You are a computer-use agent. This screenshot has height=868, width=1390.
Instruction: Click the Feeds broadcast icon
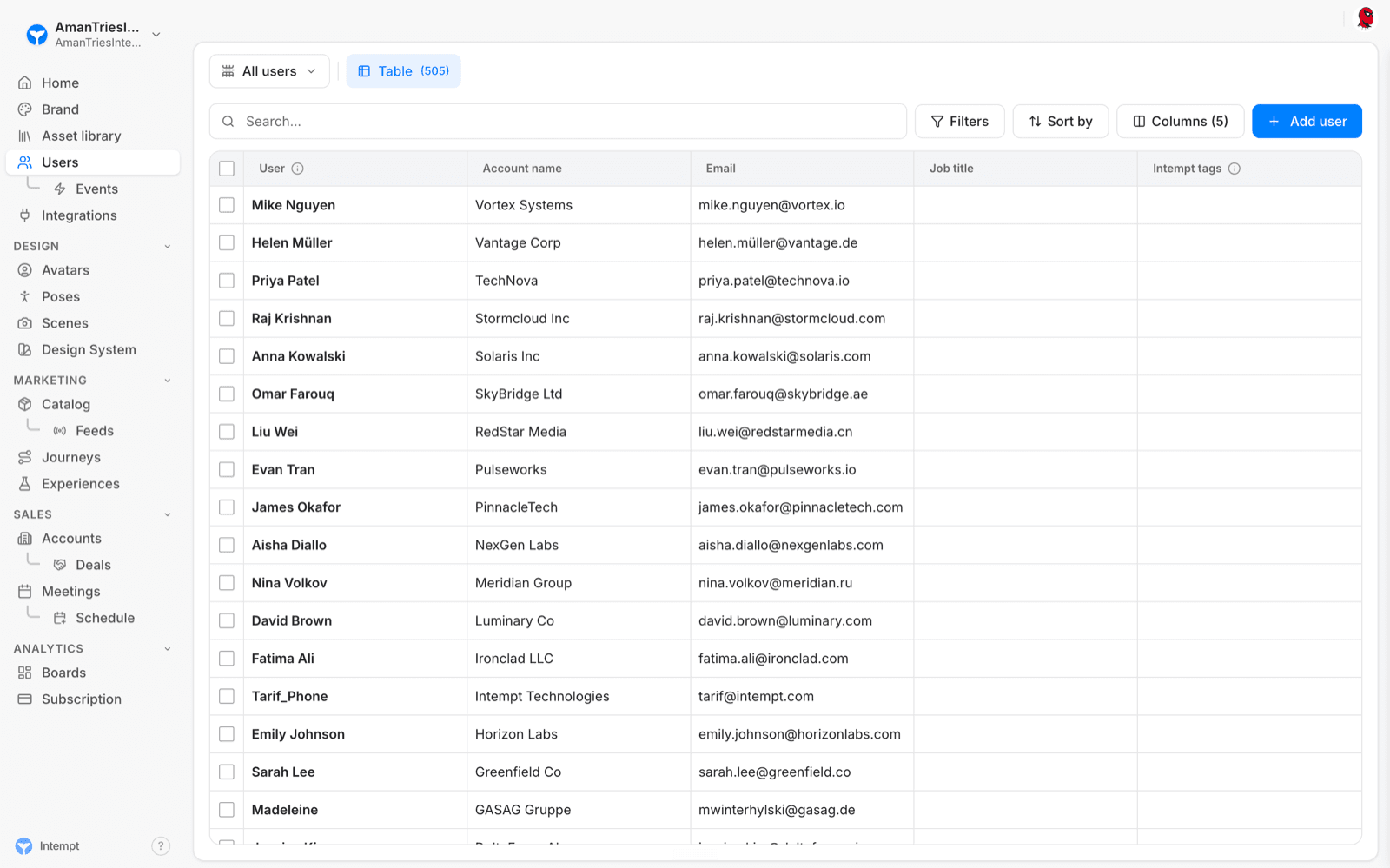(x=60, y=431)
